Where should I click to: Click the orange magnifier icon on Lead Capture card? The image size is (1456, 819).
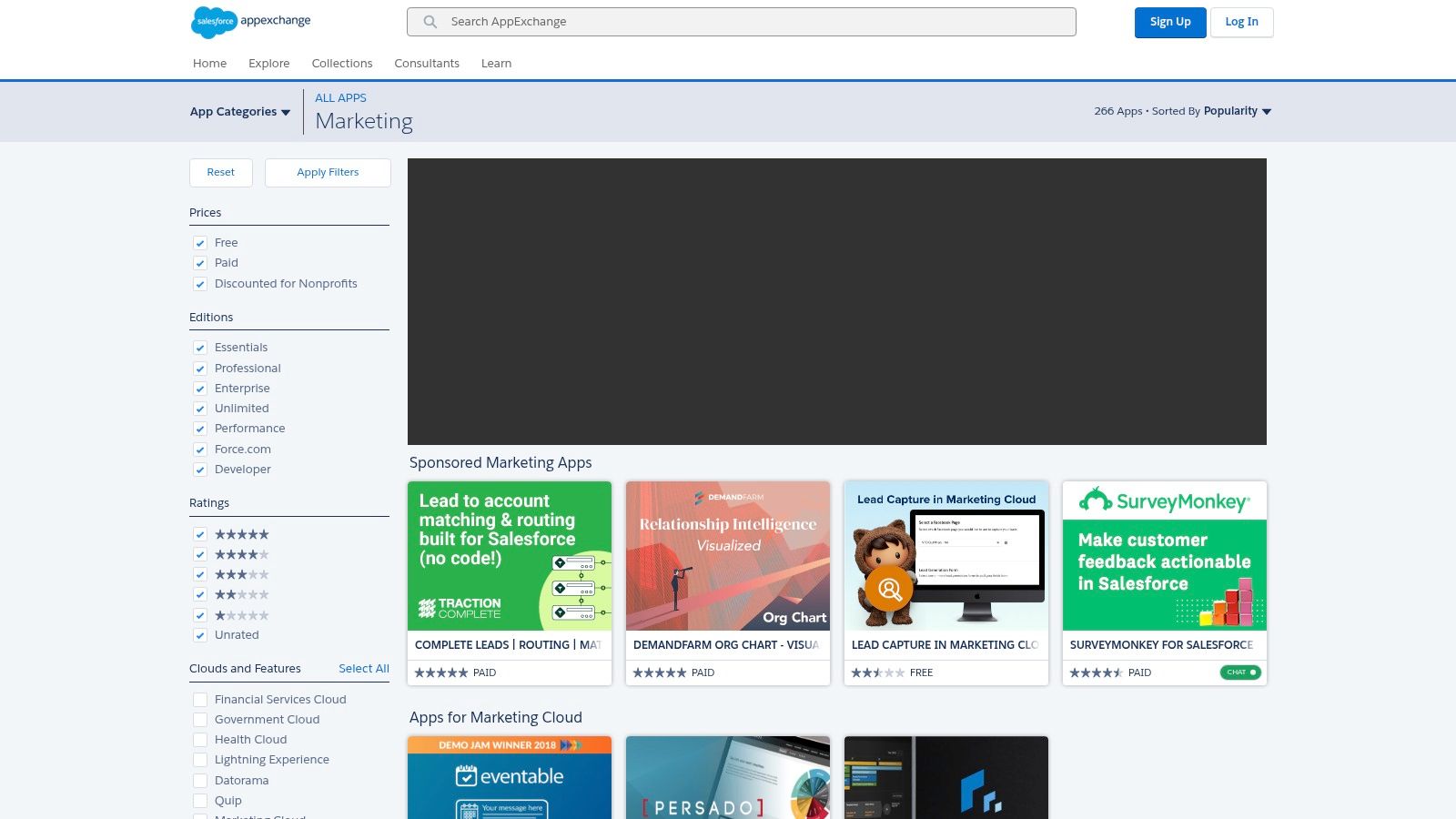pyautogui.click(x=889, y=589)
